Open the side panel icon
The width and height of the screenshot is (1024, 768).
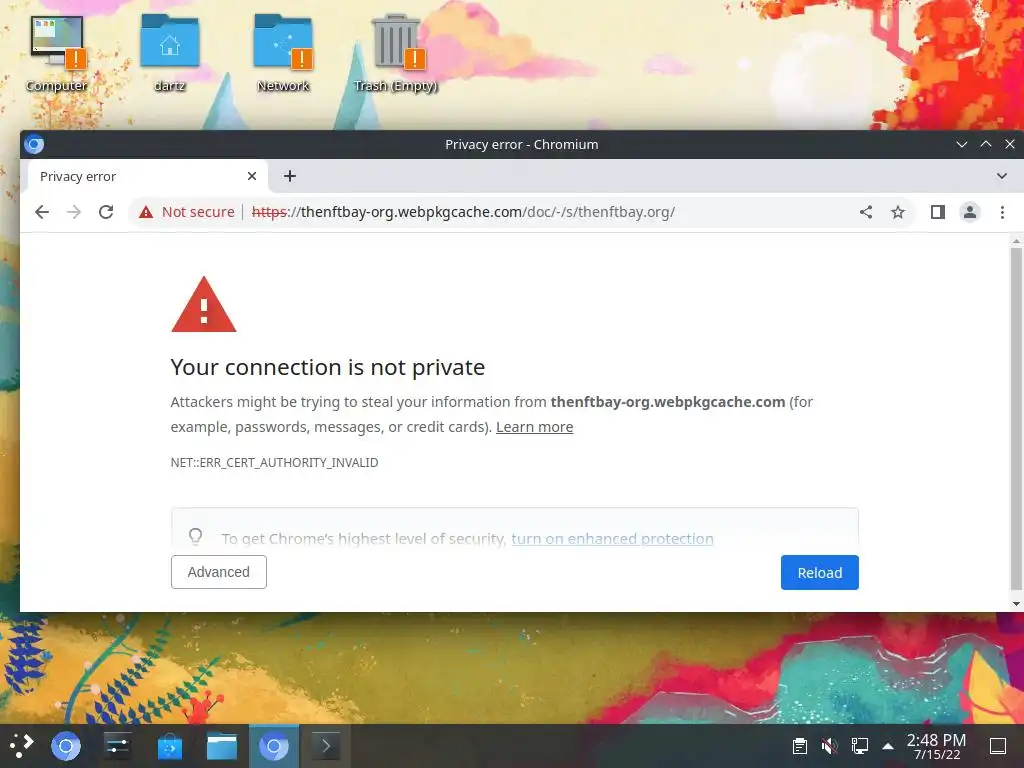938,212
